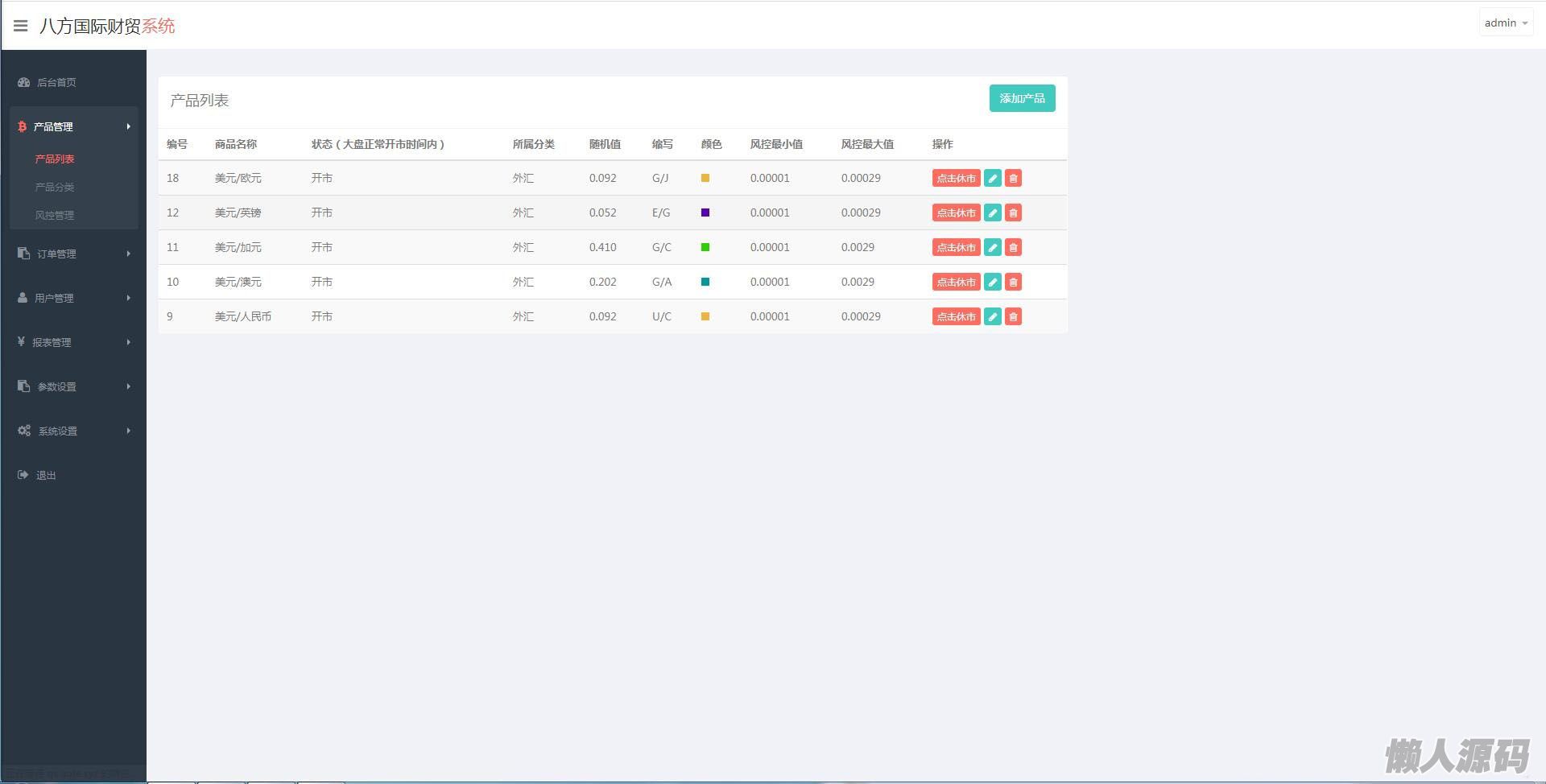
Task: Edit the 美元/人民币 product entry
Action: pos(993,317)
